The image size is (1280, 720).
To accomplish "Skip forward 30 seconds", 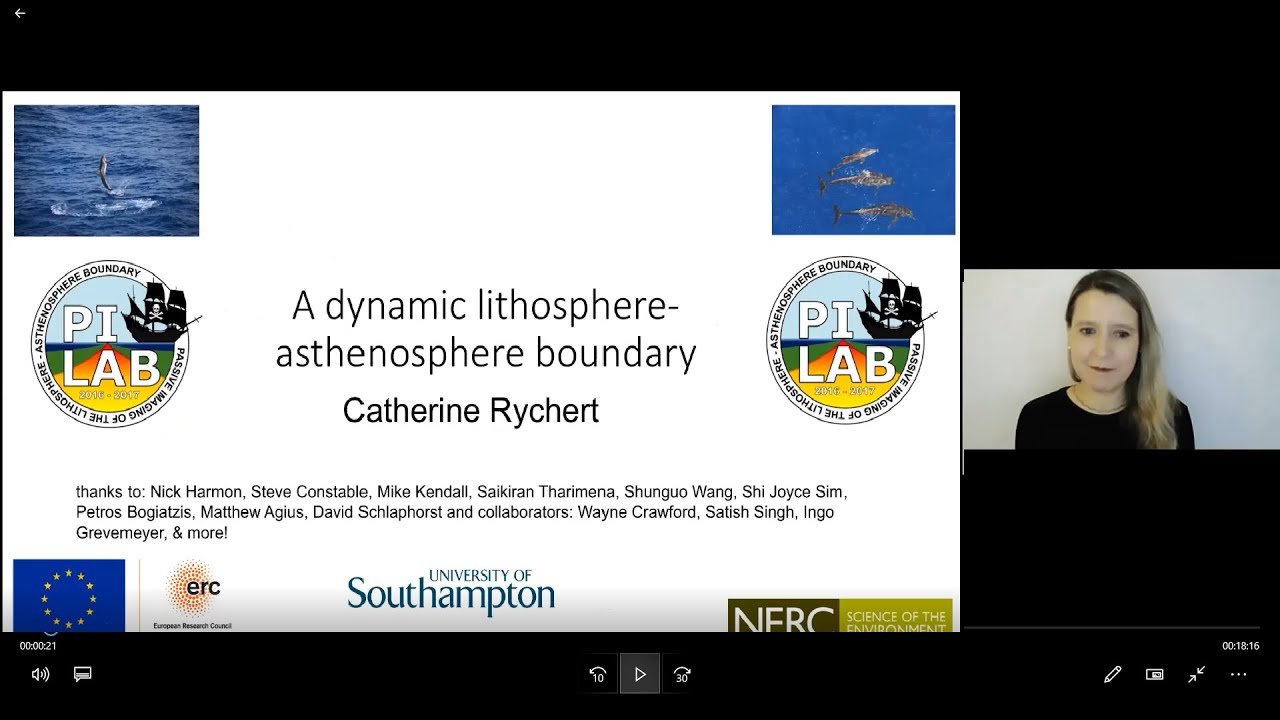I will [x=682, y=675].
